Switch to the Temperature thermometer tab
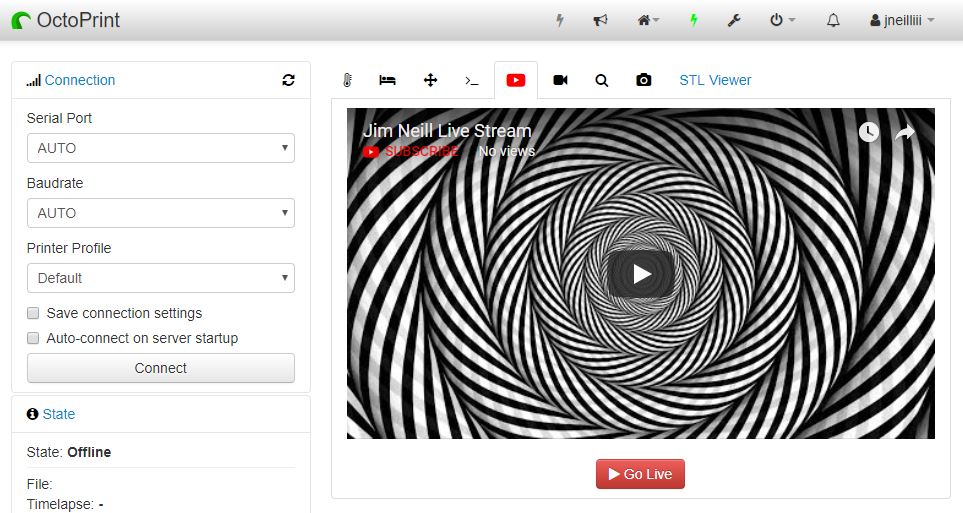963x513 pixels. click(347, 80)
